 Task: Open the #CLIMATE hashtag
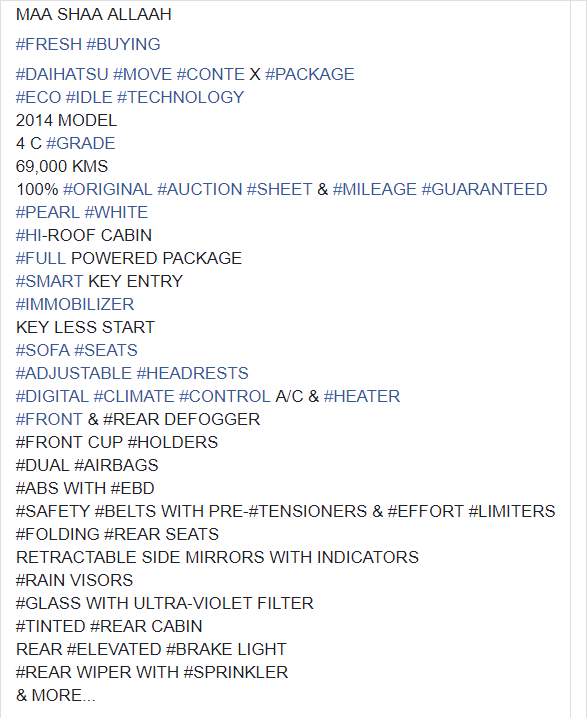point(134,396)
